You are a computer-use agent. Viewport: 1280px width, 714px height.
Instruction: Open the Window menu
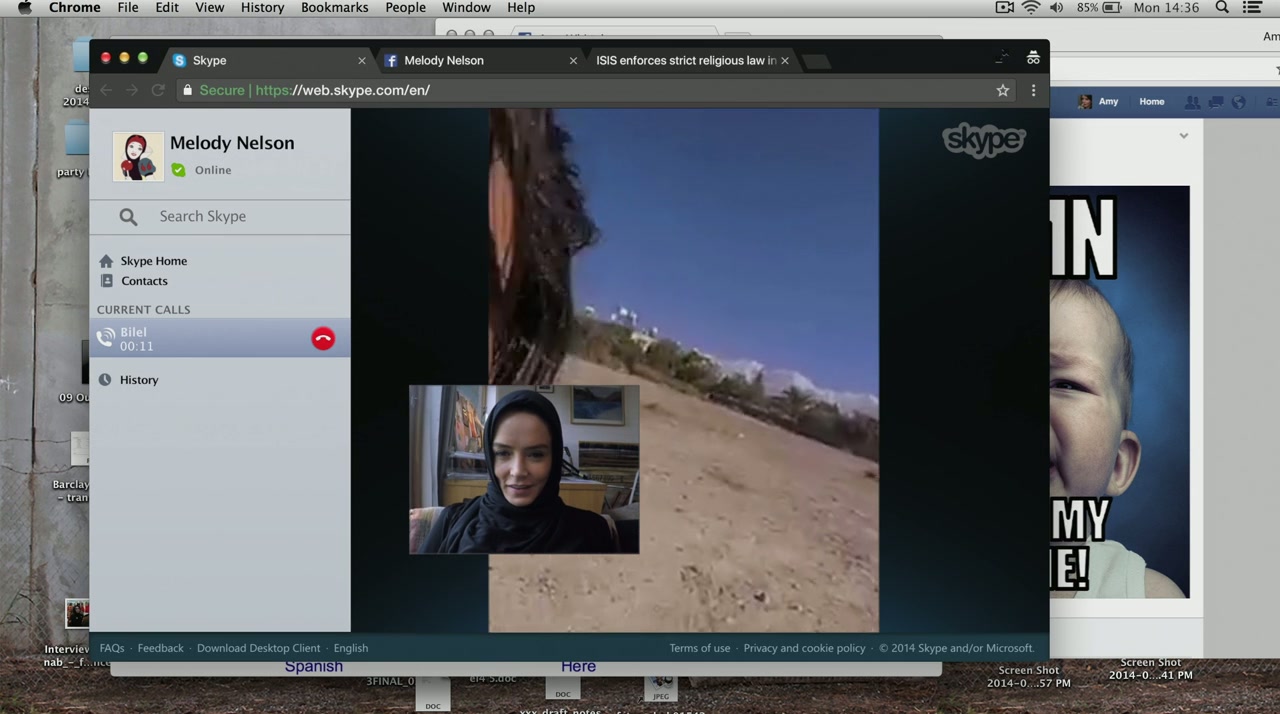coord(467,8)
